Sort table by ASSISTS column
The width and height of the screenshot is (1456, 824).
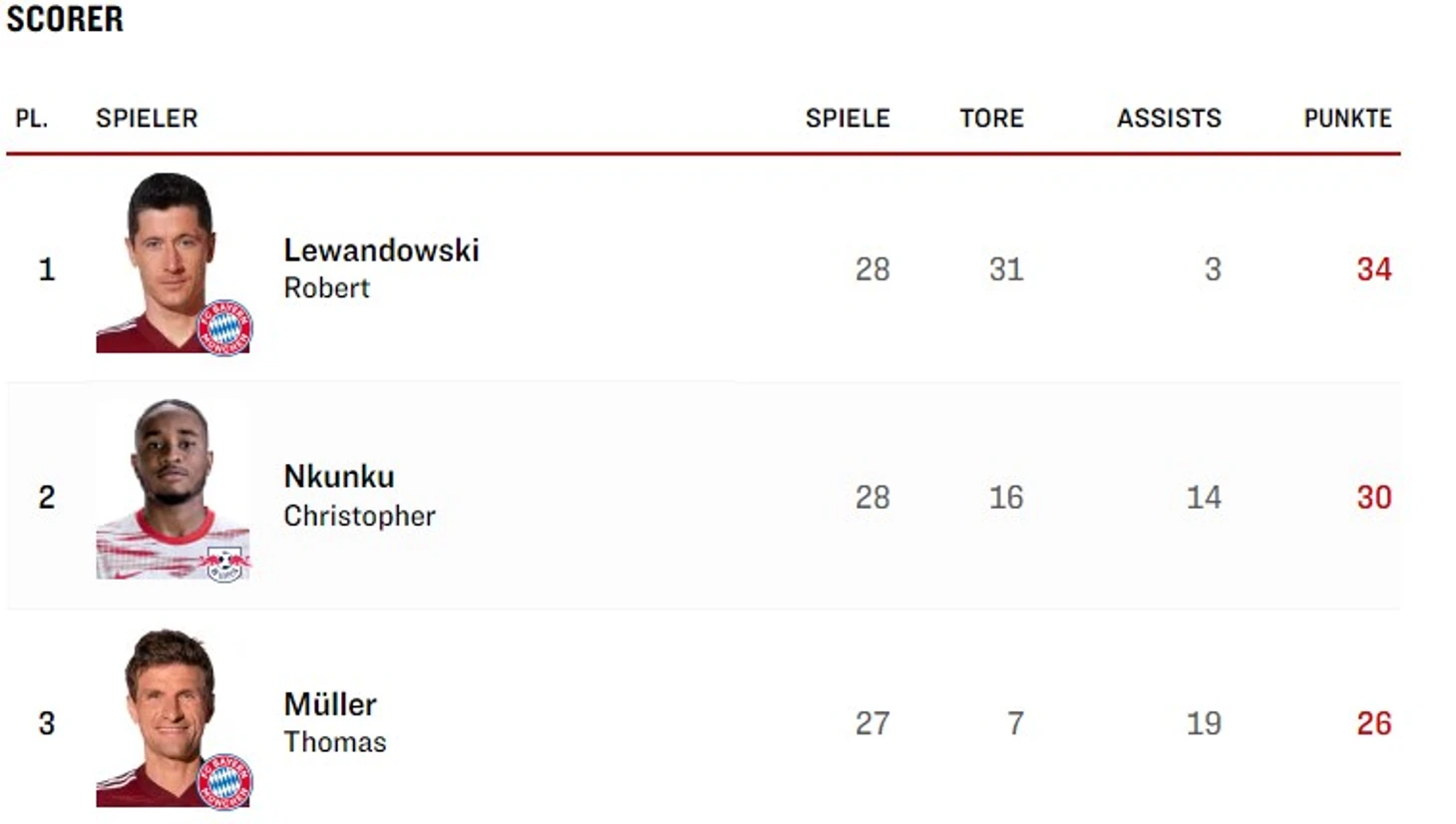coord(1169,118)
